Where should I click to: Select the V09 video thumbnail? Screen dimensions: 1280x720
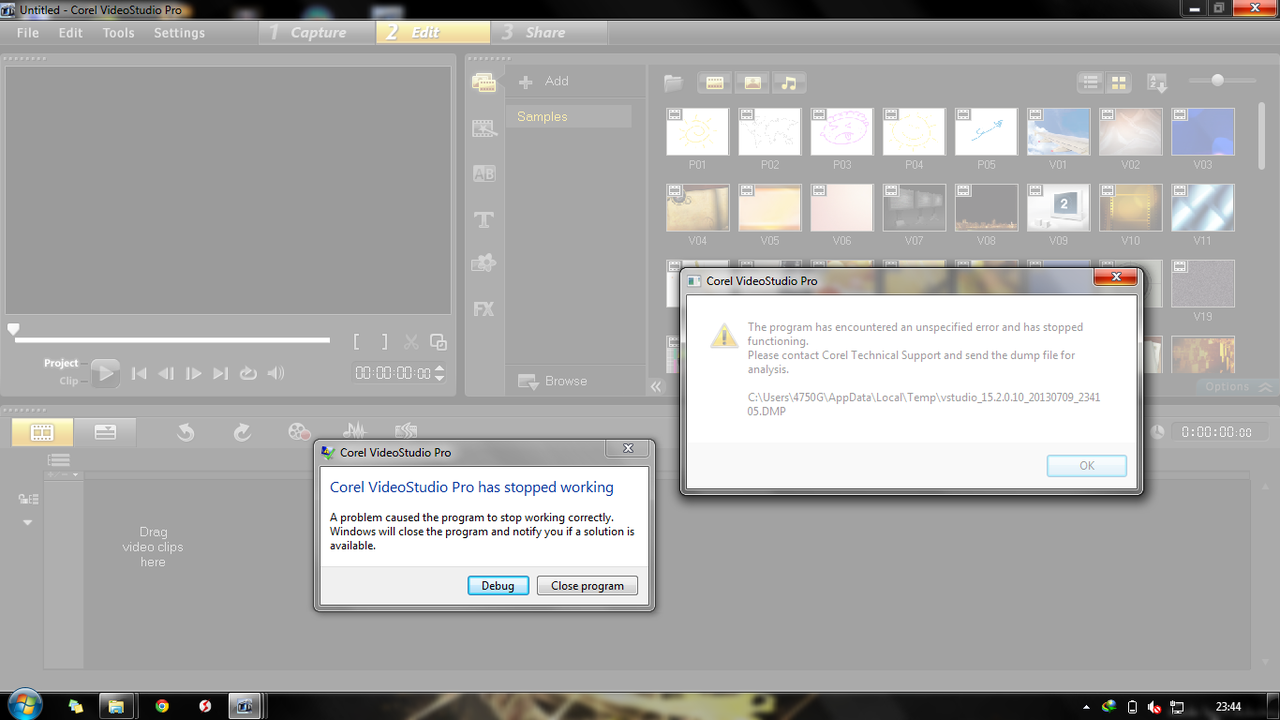point(1058,208)
